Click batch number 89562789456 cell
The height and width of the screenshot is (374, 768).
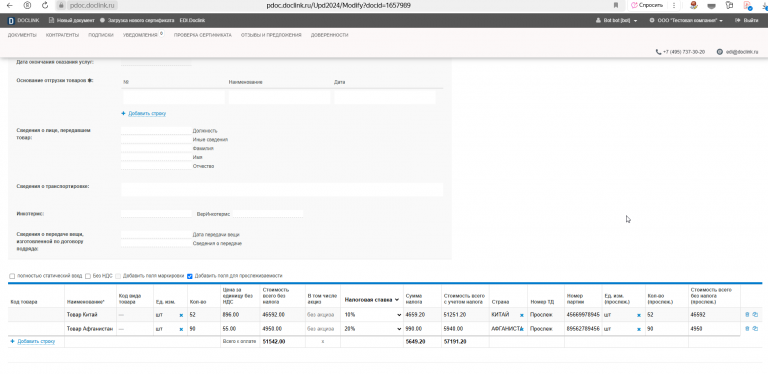click(583, 329)
